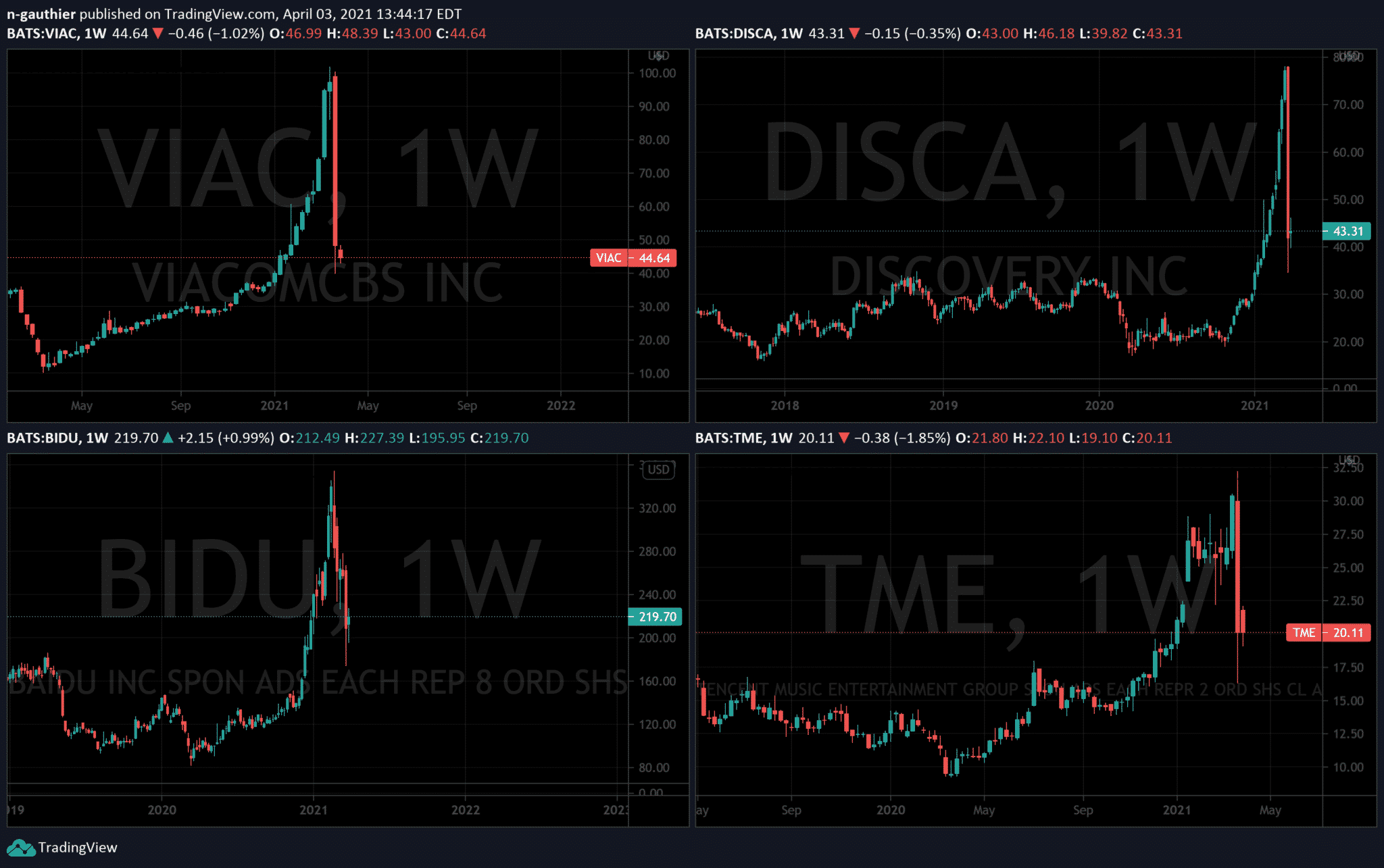Click TME low value L:19.10
Image resolution: width=1384 pixels, height=868 pixels.
[1093, 438]
